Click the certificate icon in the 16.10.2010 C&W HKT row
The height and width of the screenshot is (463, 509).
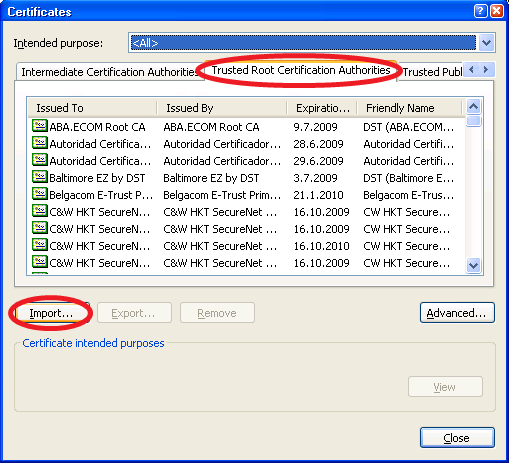tap(40, 245)
